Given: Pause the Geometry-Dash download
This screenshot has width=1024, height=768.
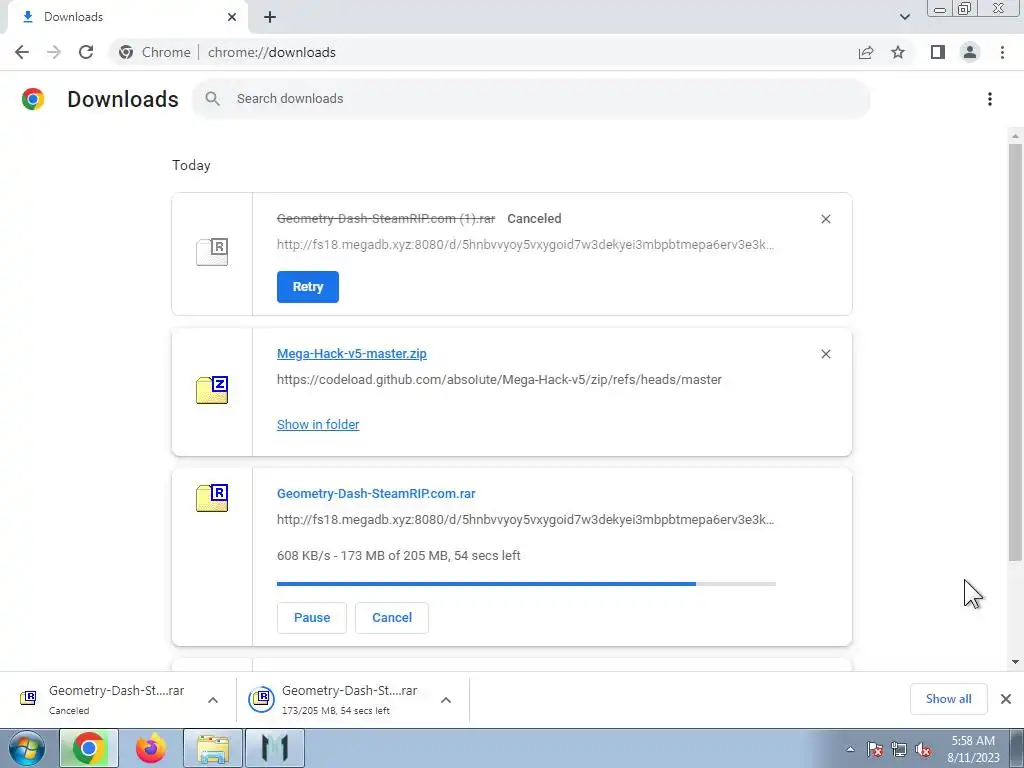Looking at the screenshot, I should (312, 618).
